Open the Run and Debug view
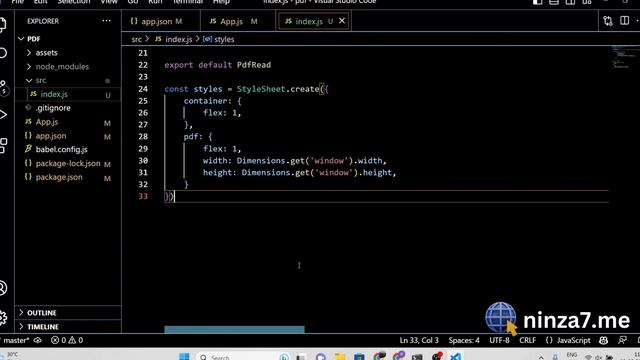640x360 pixels. (3, 115)
